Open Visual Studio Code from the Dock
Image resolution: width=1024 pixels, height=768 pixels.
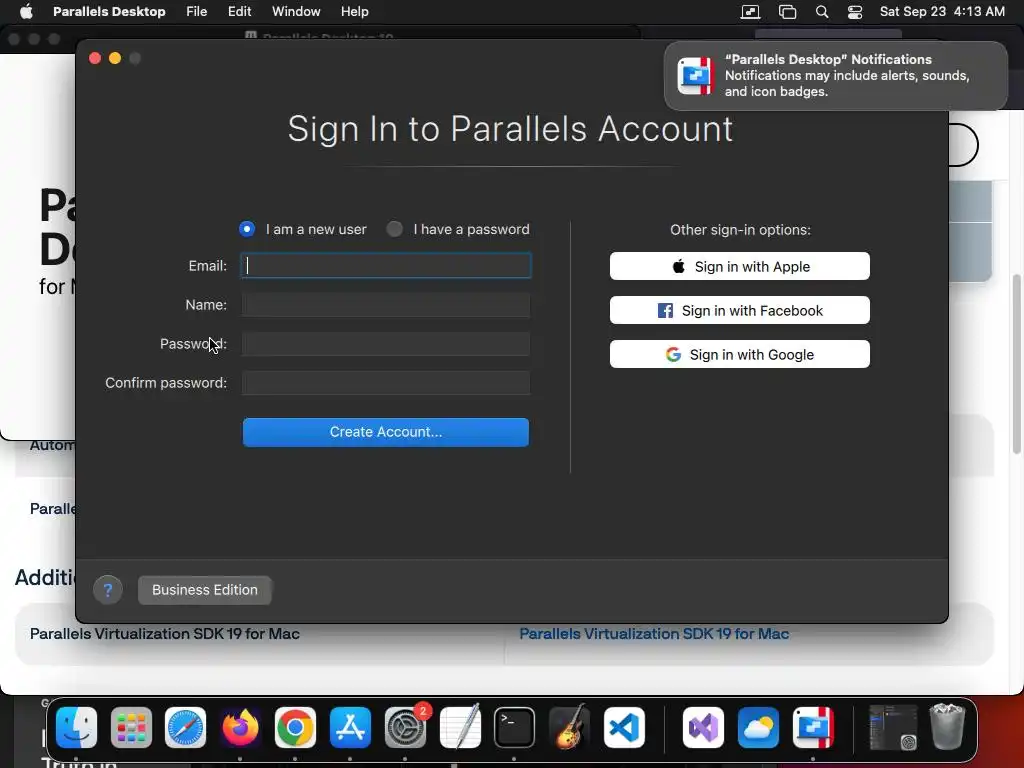[x=624, y=728]
